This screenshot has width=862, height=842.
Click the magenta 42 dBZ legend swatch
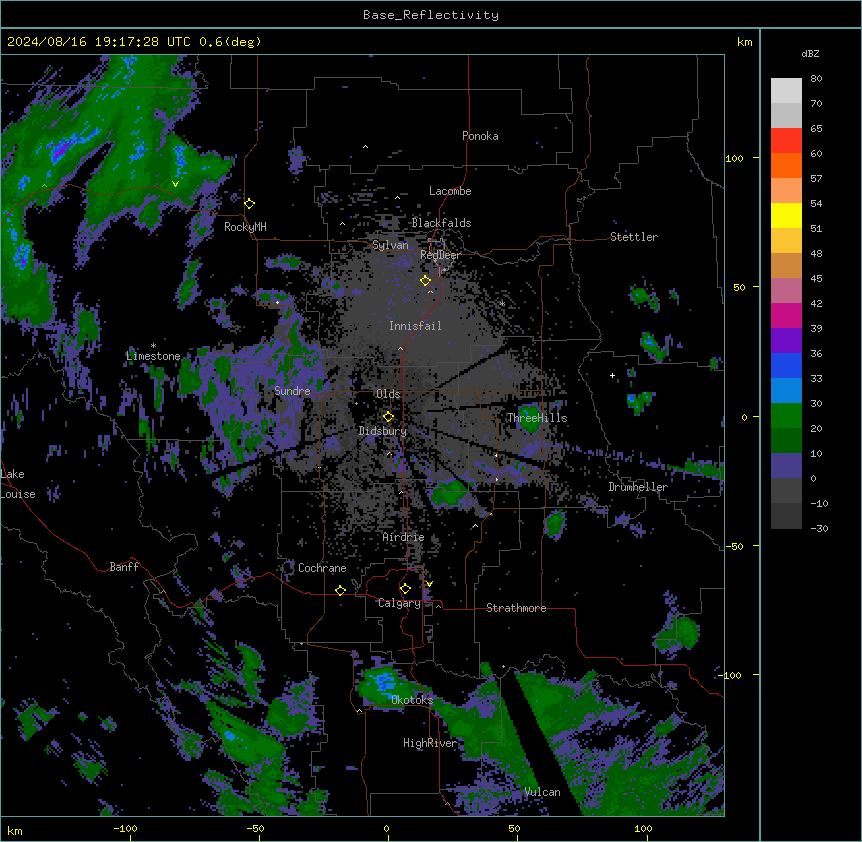(786, 315)
